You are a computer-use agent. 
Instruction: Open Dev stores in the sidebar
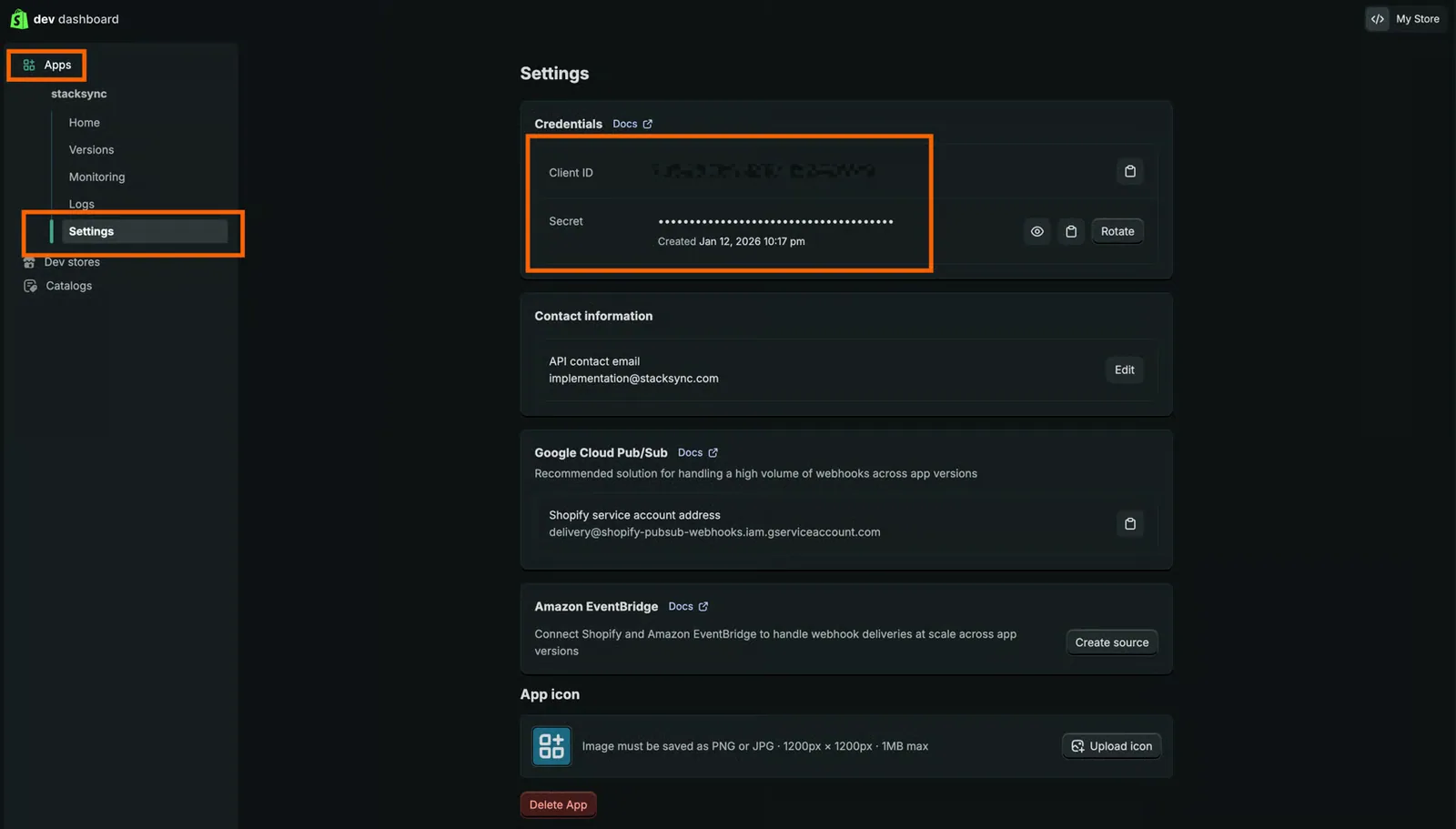pyautogui.click(x=72, y=262)
